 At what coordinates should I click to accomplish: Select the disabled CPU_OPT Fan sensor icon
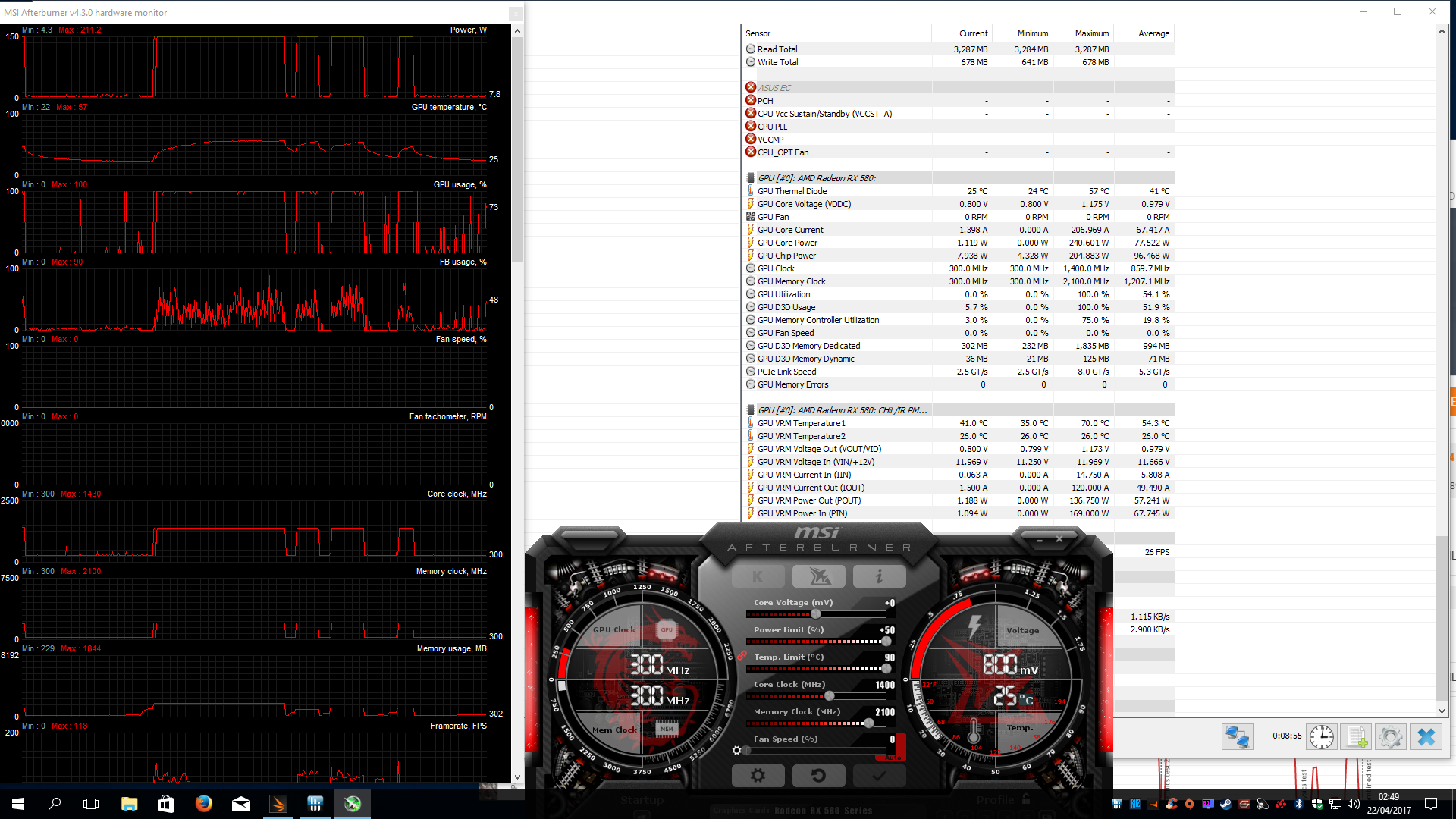(x=751, y=152)
